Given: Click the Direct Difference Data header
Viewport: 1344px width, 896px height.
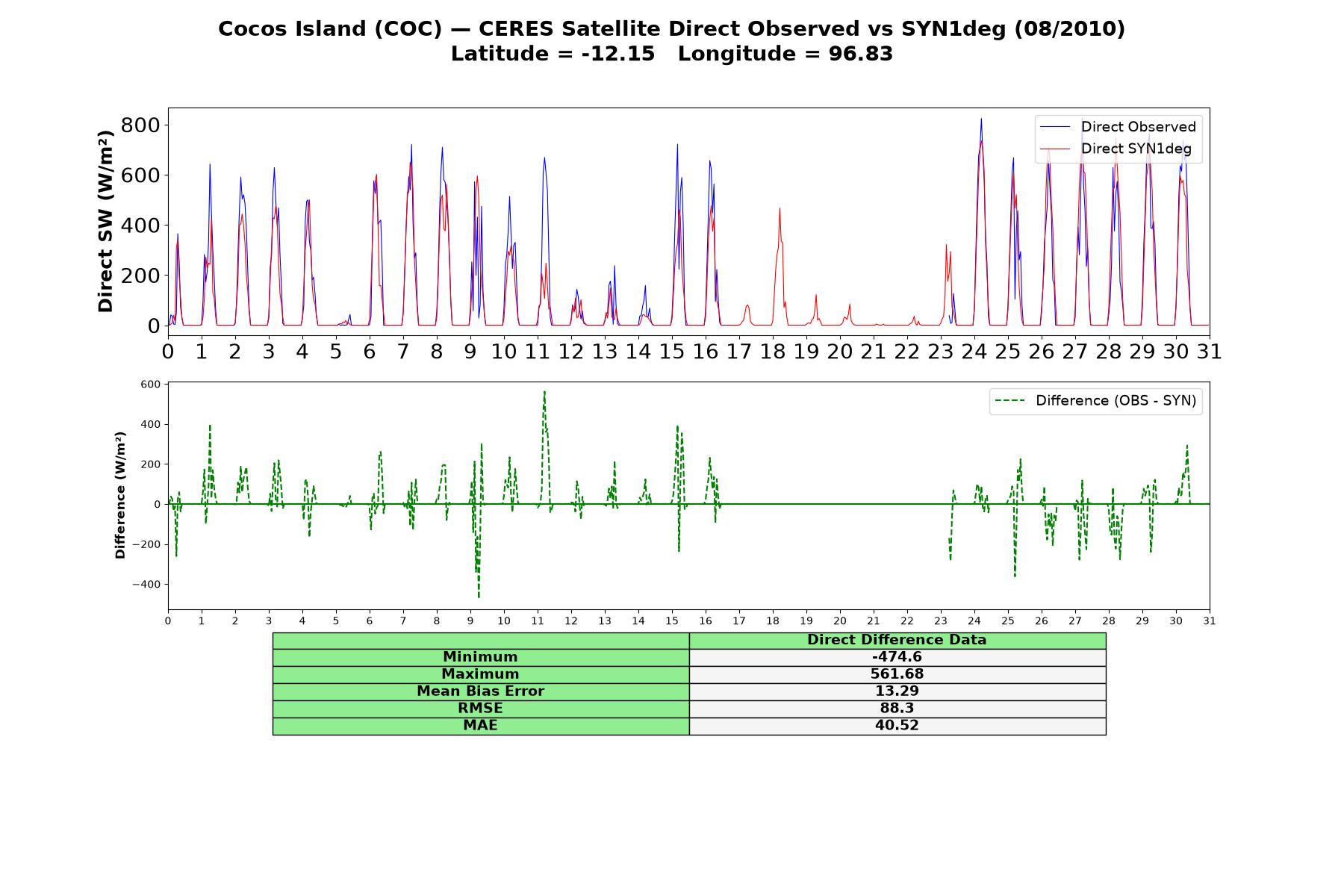Looking at the screenshot, I should (897, 640).
